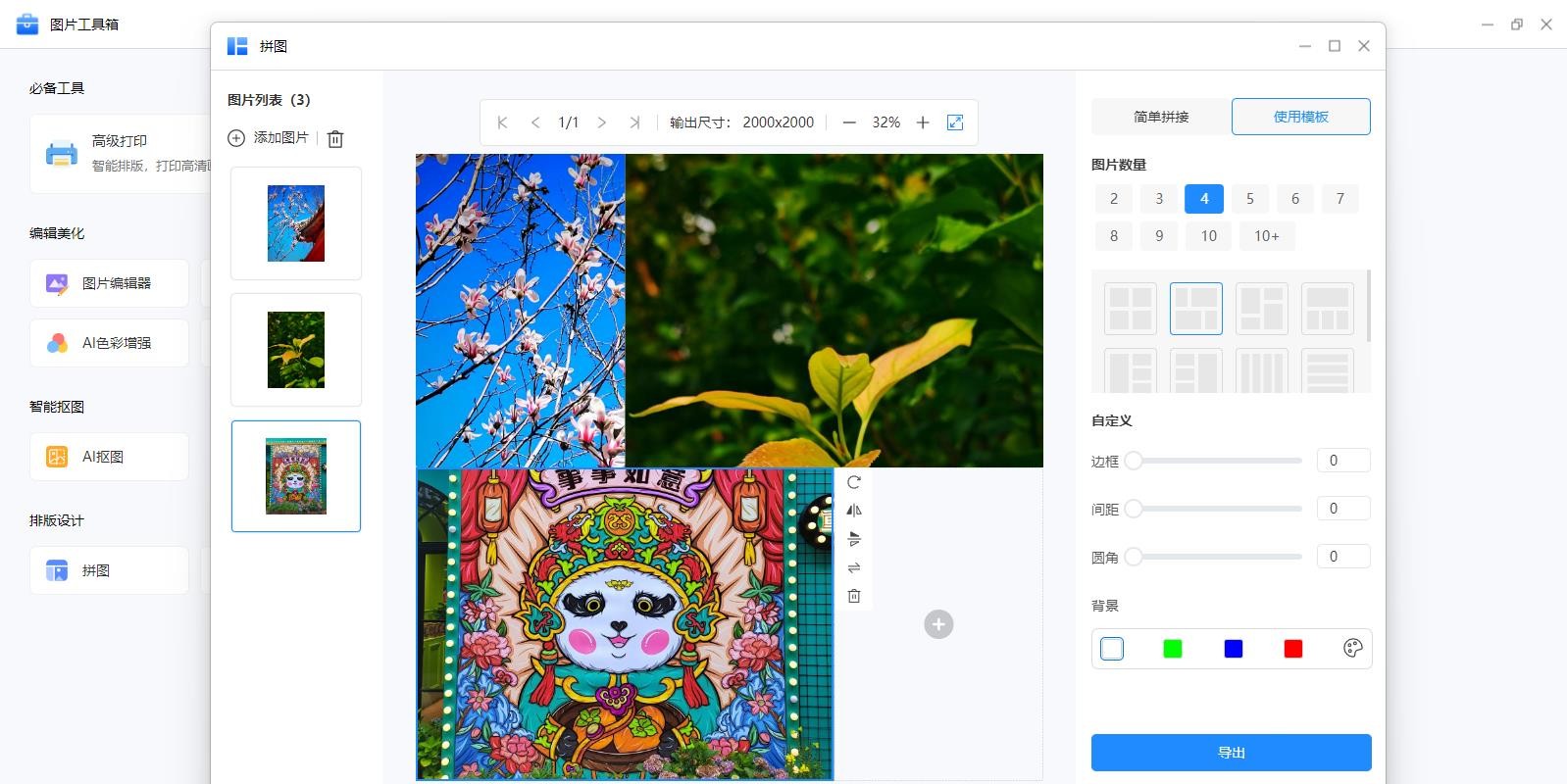Click the fit-to-window zoom icon
The image size is (1567, 784).
pos(954,122)
